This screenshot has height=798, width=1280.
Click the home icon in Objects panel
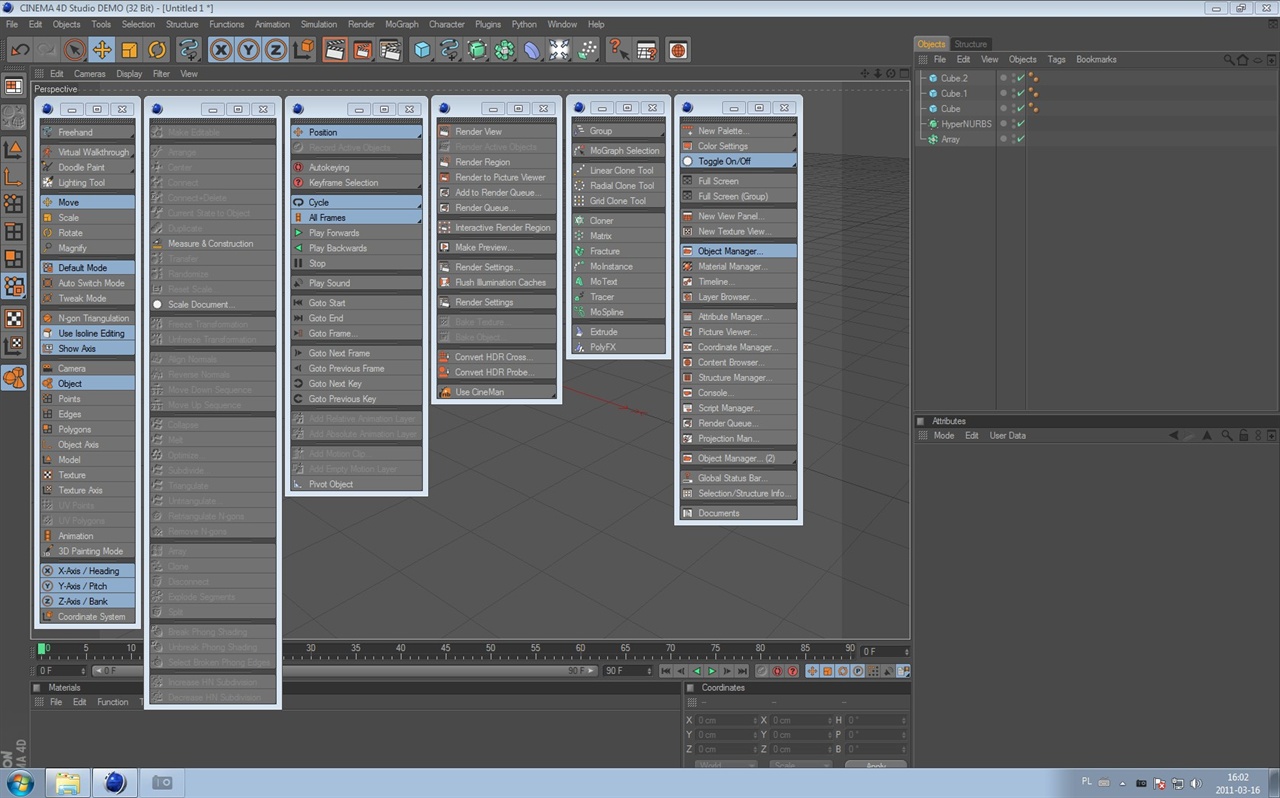(1243, 60)
